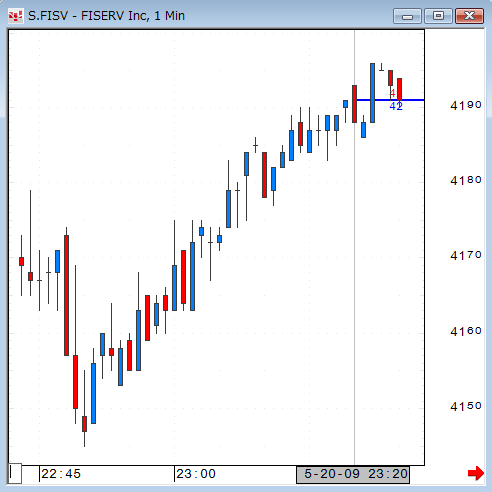
Task: Click the 22:45 time axis label
Action: (x=61, y=474)
